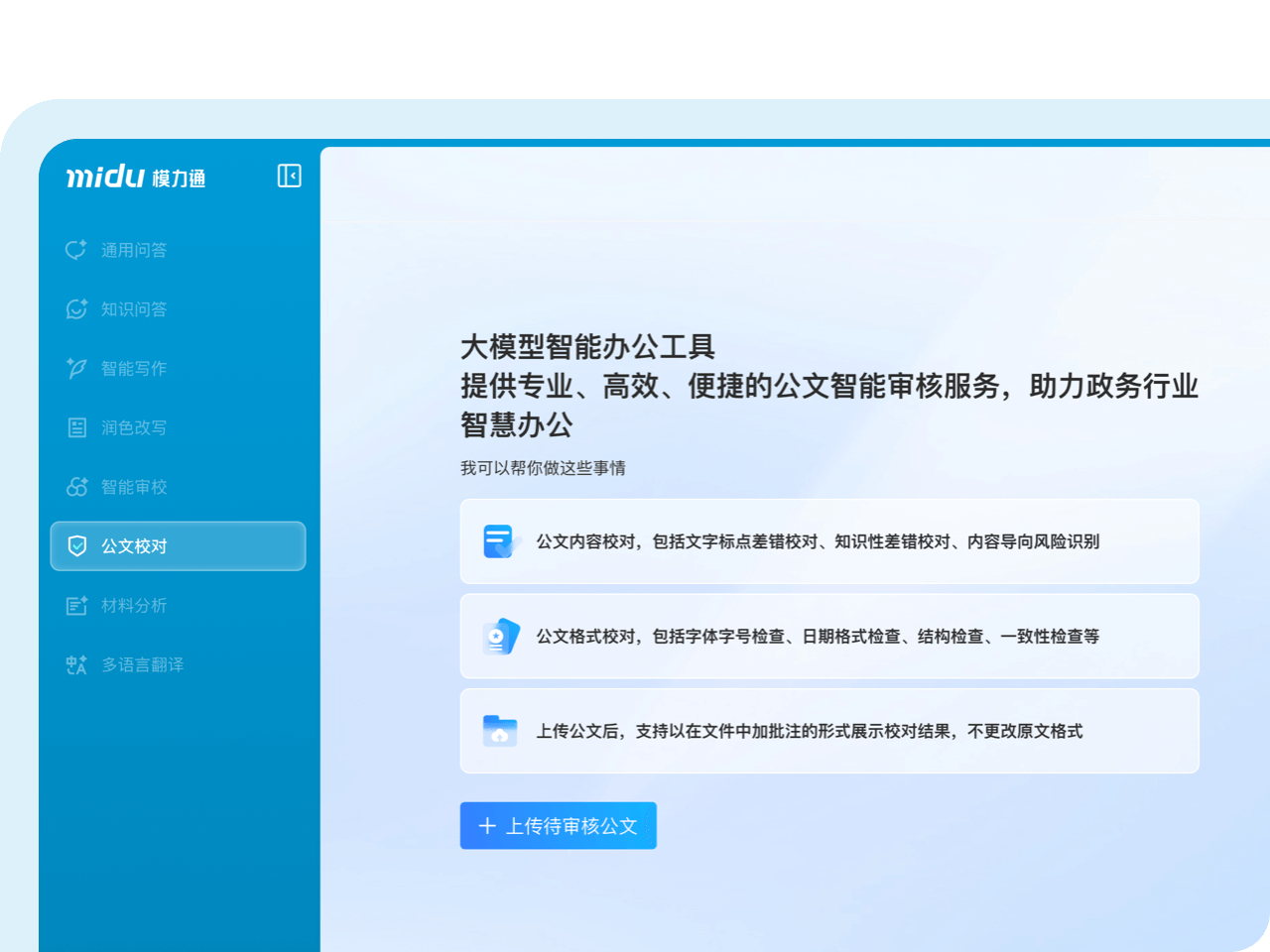
Task: Go to 智能审校 in the sidebar
Action: point(178,487)
